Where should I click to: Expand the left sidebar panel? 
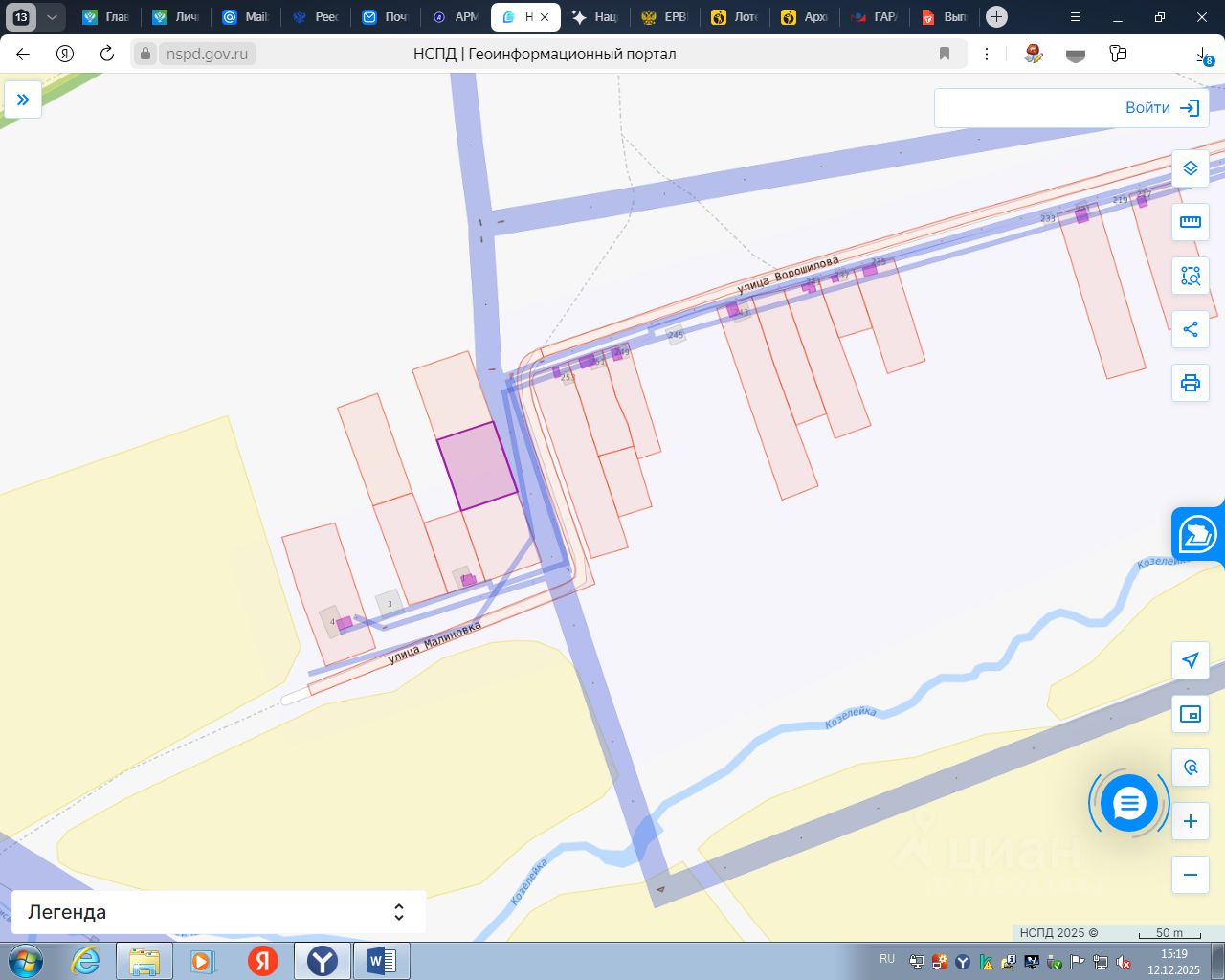point(23,100)
